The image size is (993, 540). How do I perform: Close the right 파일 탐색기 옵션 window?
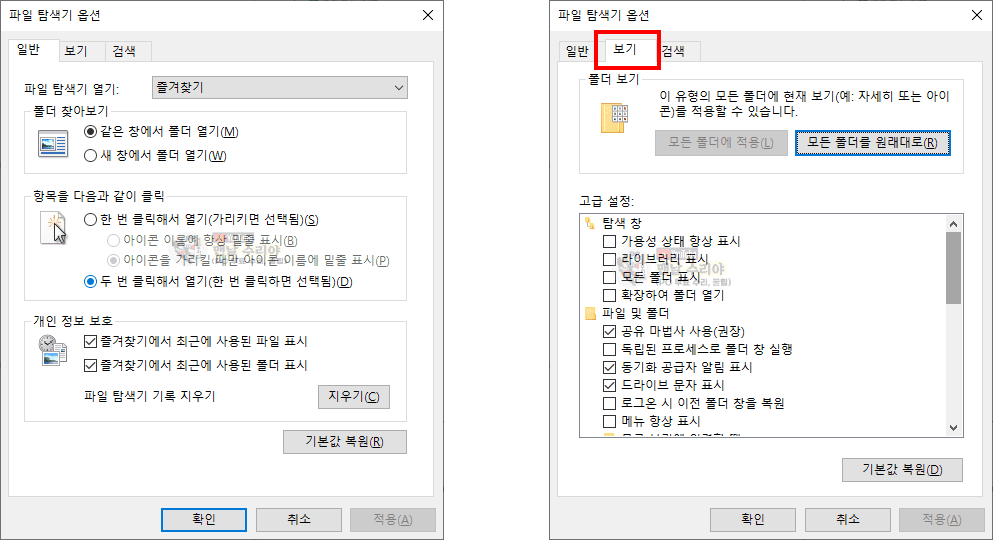(x=977, y=15)
